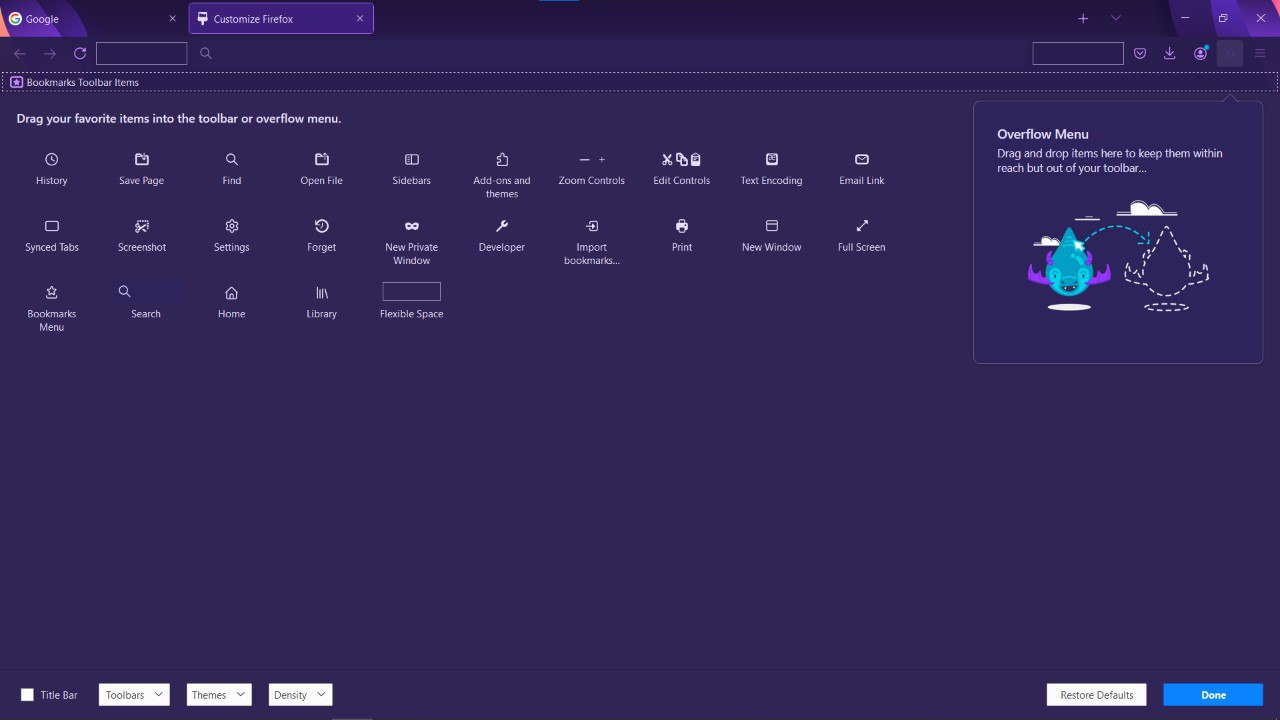
Task: Select the Edit Controls icons
Action: click(682, 159)
